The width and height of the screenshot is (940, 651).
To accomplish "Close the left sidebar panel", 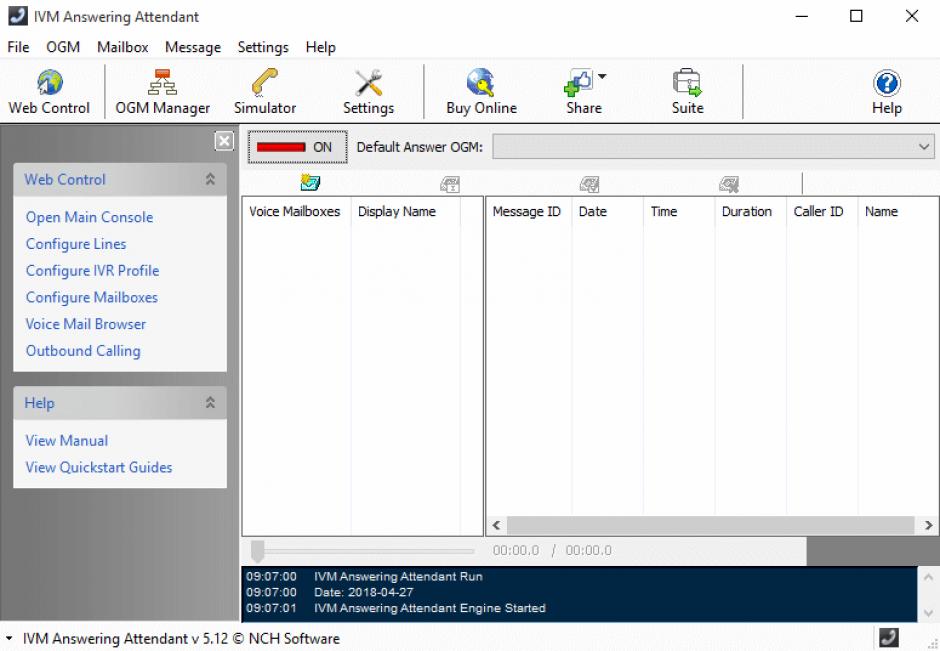I will (224, 141).
